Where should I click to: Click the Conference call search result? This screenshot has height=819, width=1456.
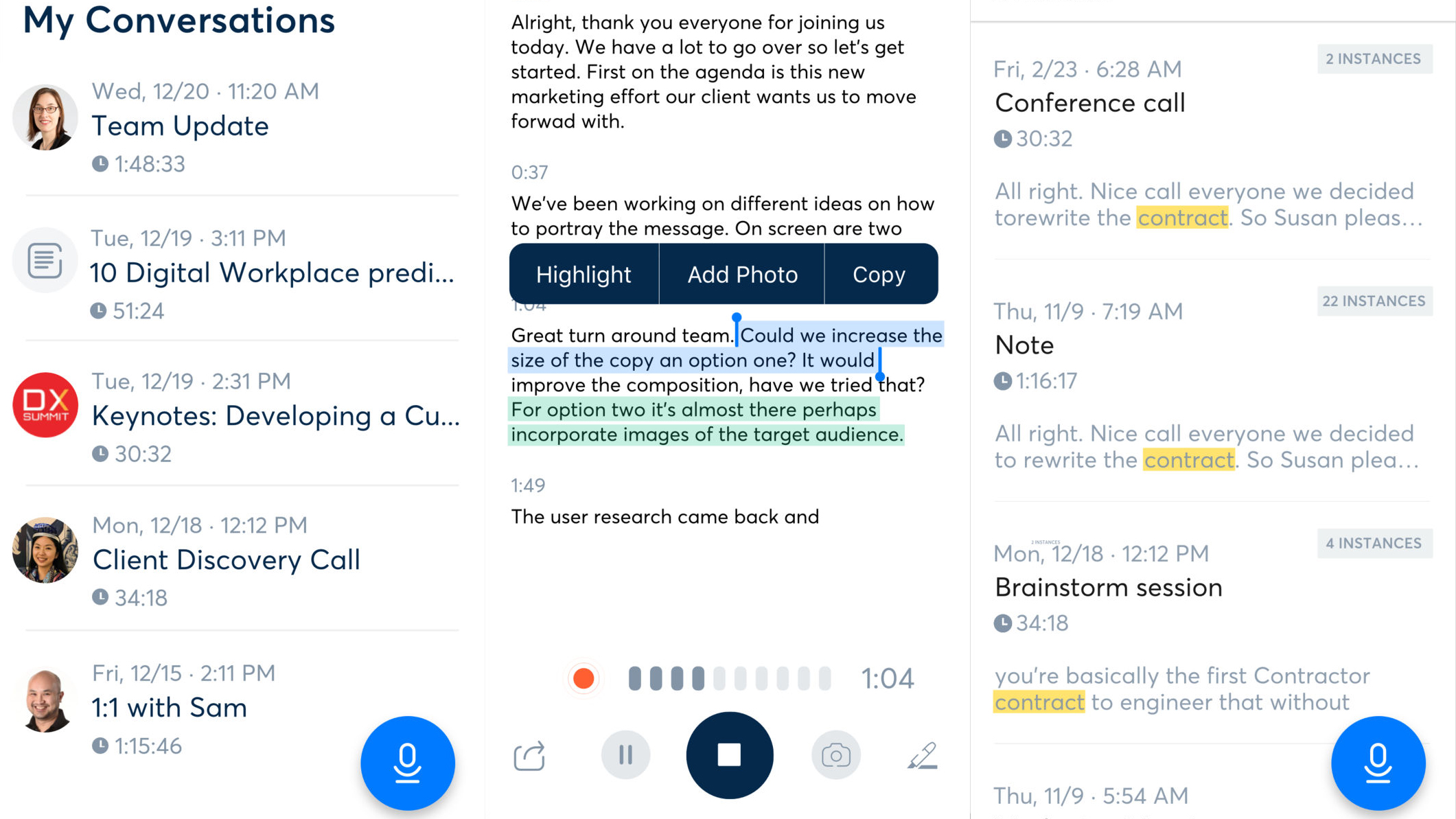(x=1090, y=101)
